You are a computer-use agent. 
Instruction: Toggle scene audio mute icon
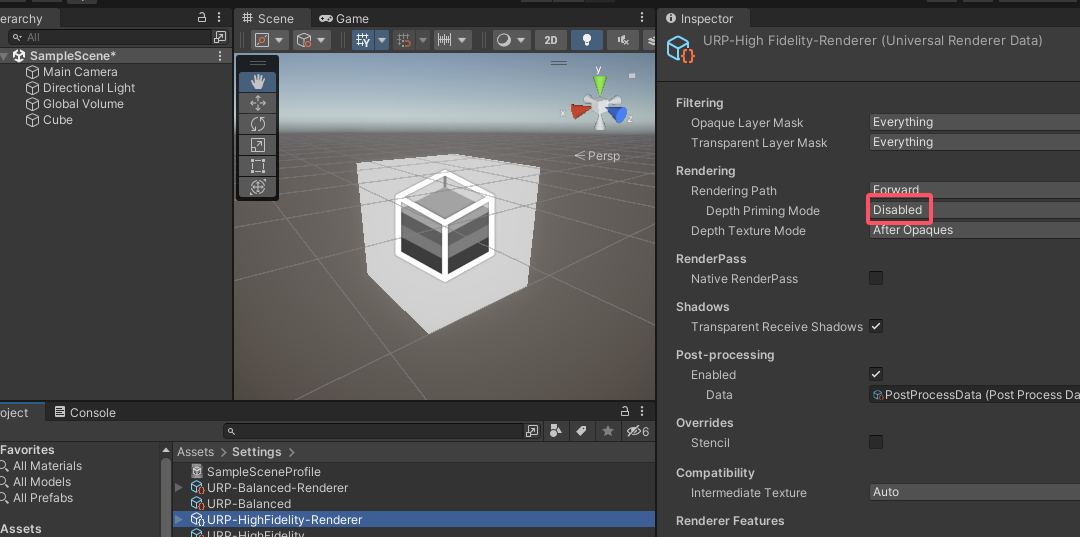coord(623,40)
